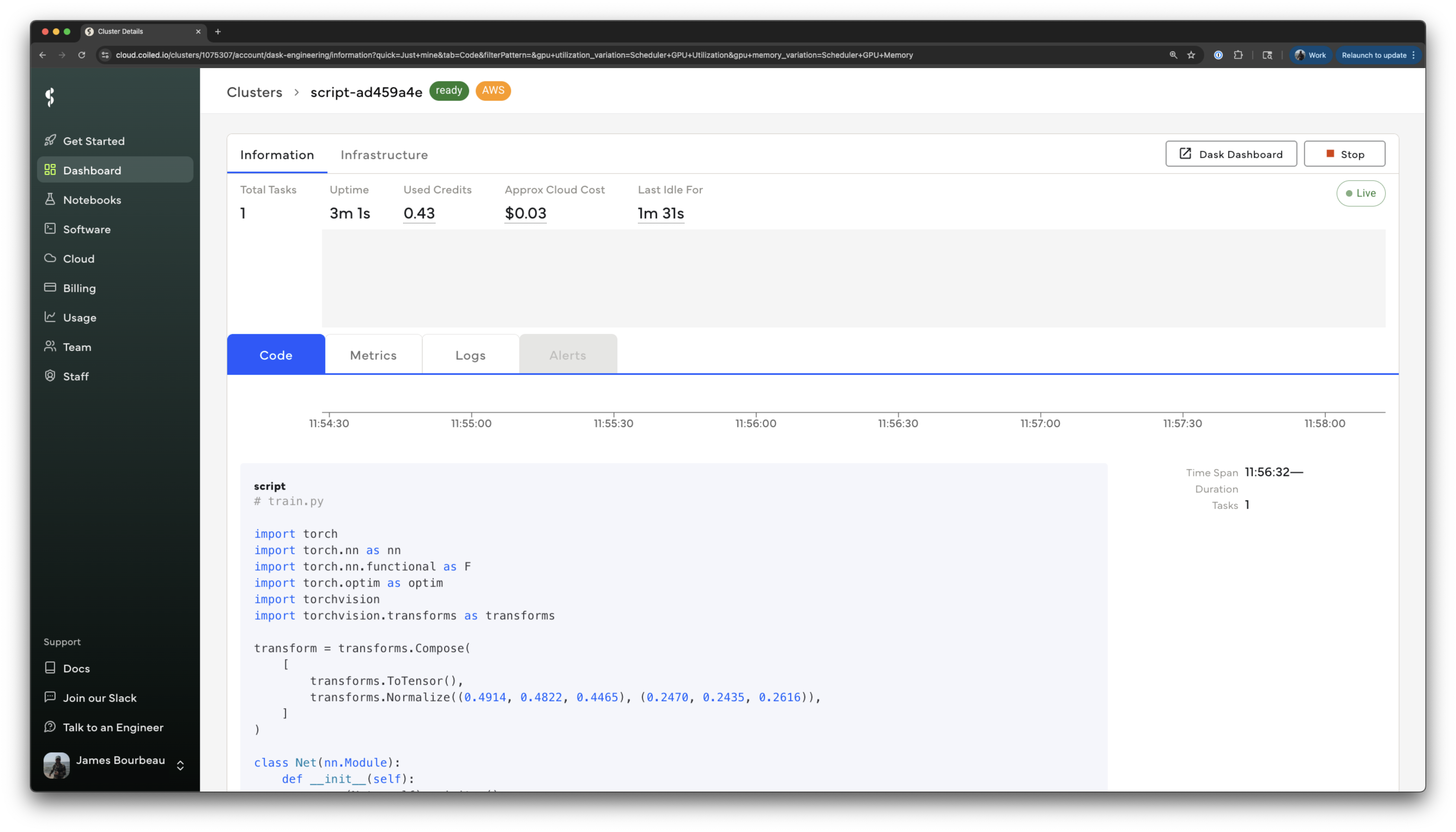Image resolution: width=1456 pixels, height=832 pixels.
Task: Click Talk to an Engineer
Action: click(x=115, y=727)
